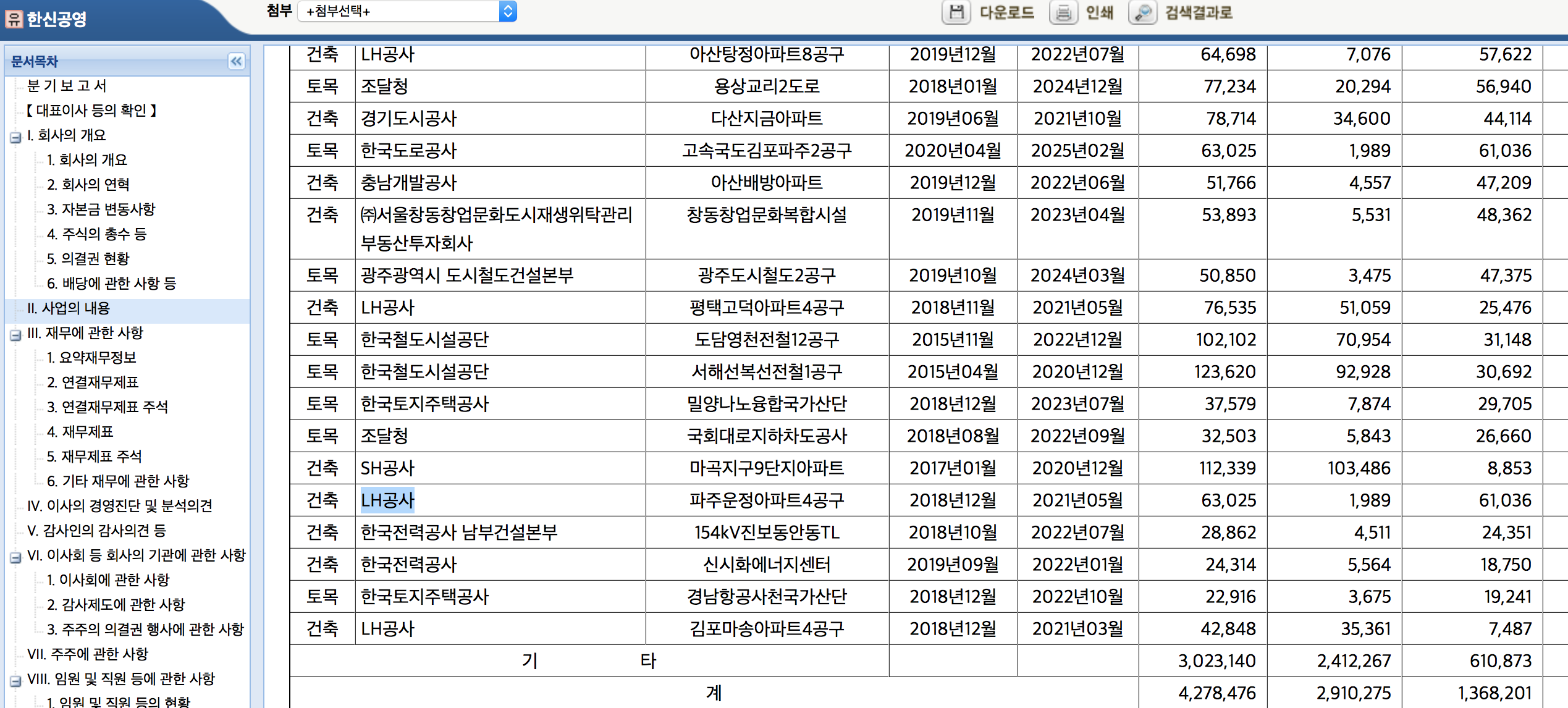Screen dimensions: 1568x708
Task: Select II. 사업의 내용 section
Action: (x=69, y=308)
